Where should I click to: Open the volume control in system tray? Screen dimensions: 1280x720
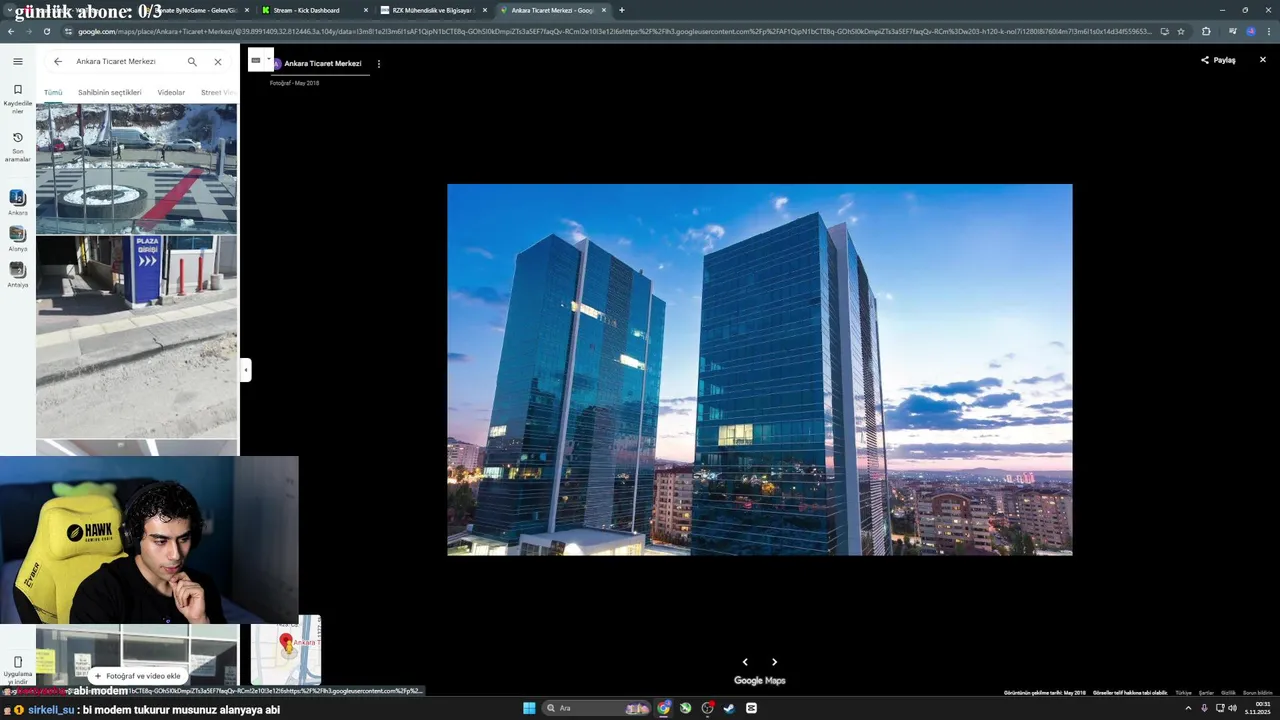pos(1232,708)
